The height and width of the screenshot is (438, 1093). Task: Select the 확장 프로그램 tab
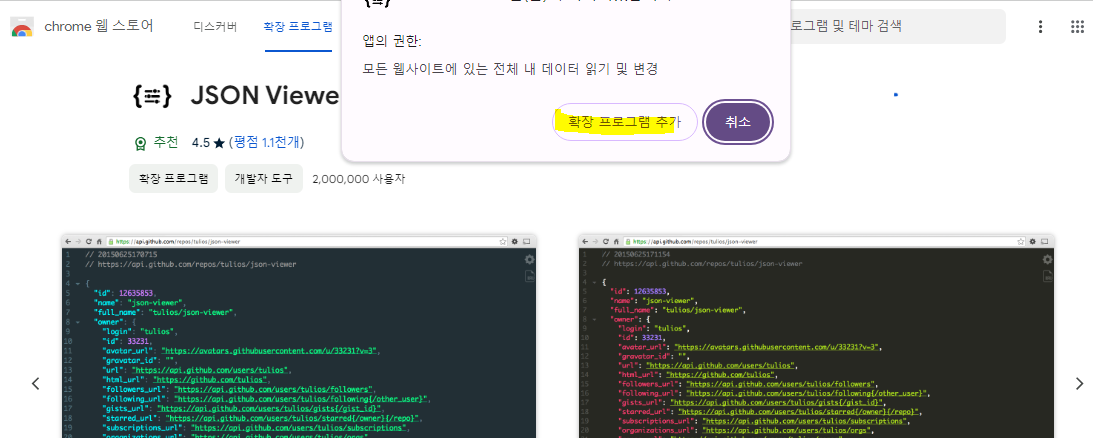(x=298, y=27)
